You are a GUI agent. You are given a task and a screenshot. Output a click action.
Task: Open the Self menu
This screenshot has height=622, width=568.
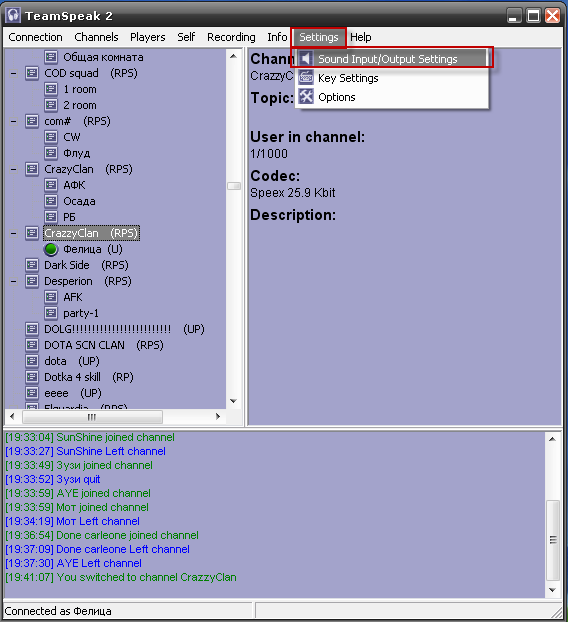pyautogui.click(x=186, y=37)
